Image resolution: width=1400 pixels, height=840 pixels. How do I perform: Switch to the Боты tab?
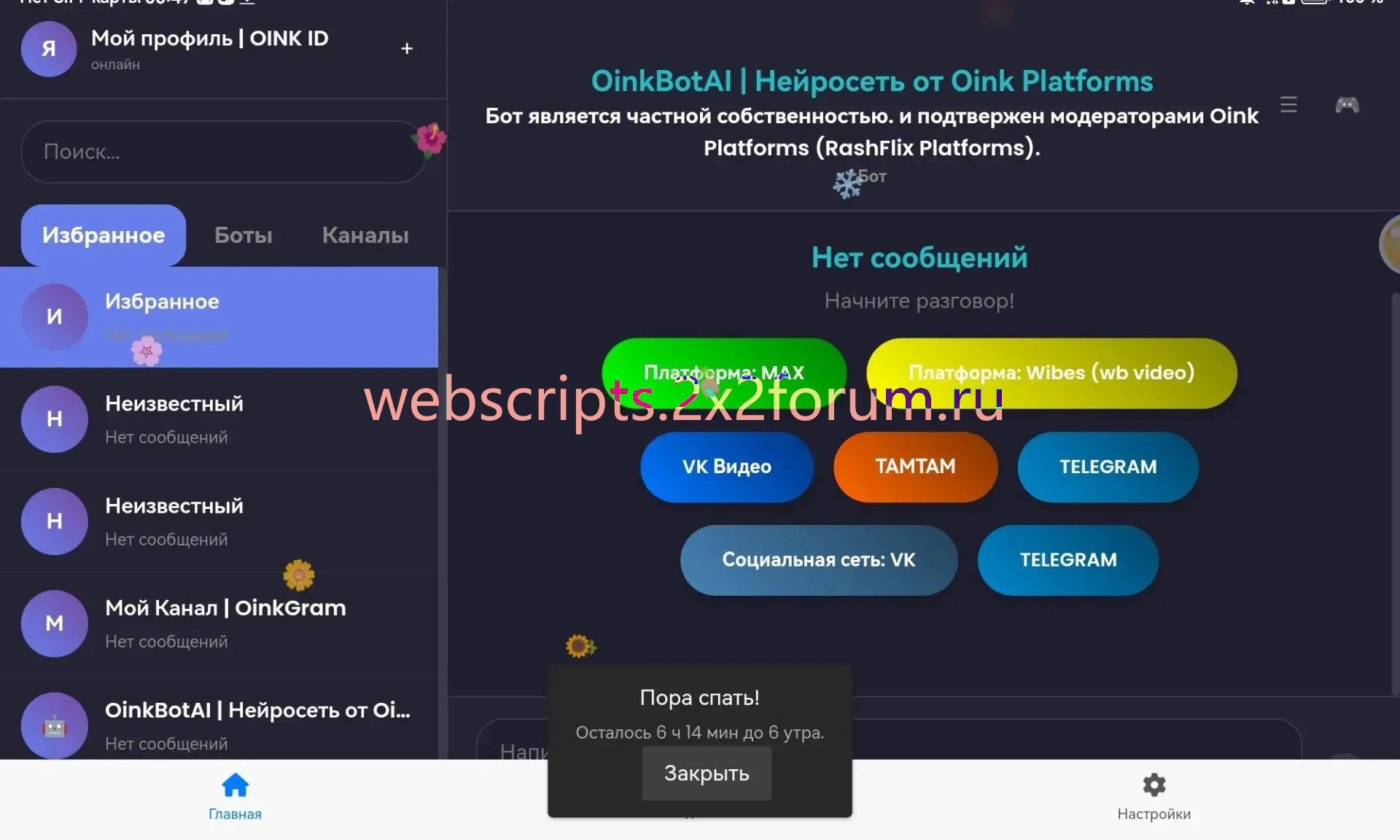click(243, 235)
